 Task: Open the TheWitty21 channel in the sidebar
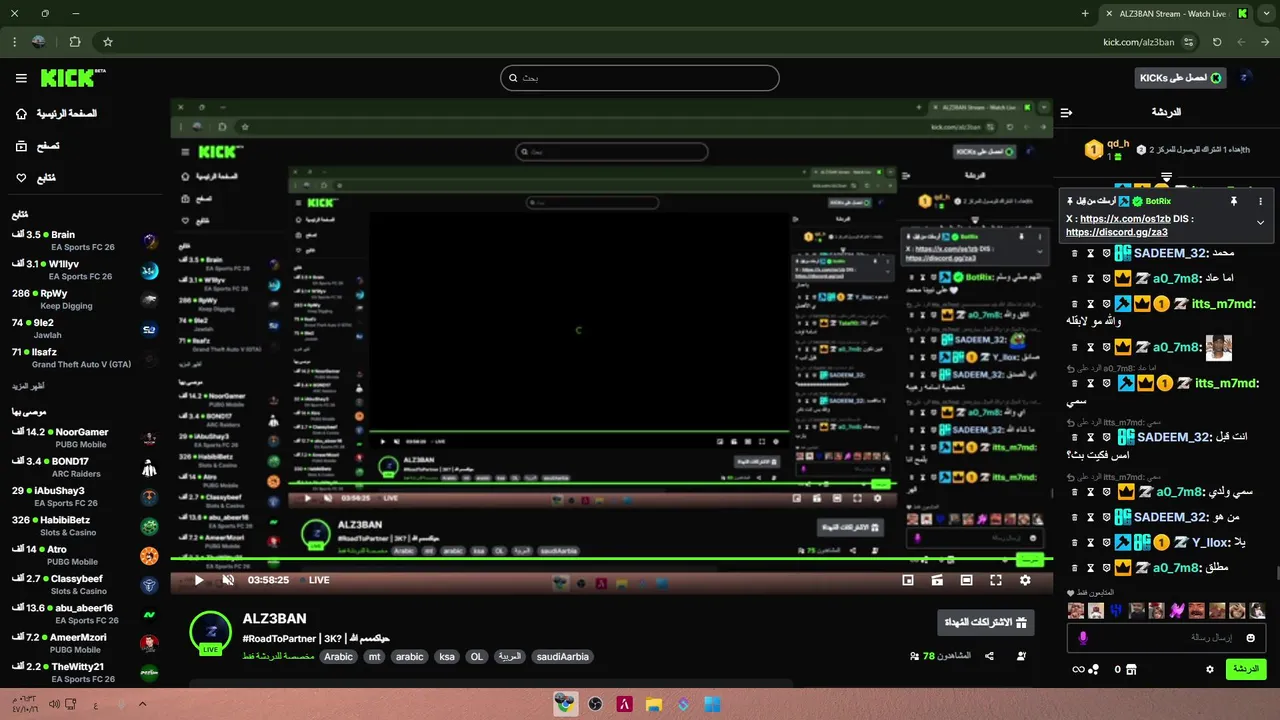[x=85, y=672]
